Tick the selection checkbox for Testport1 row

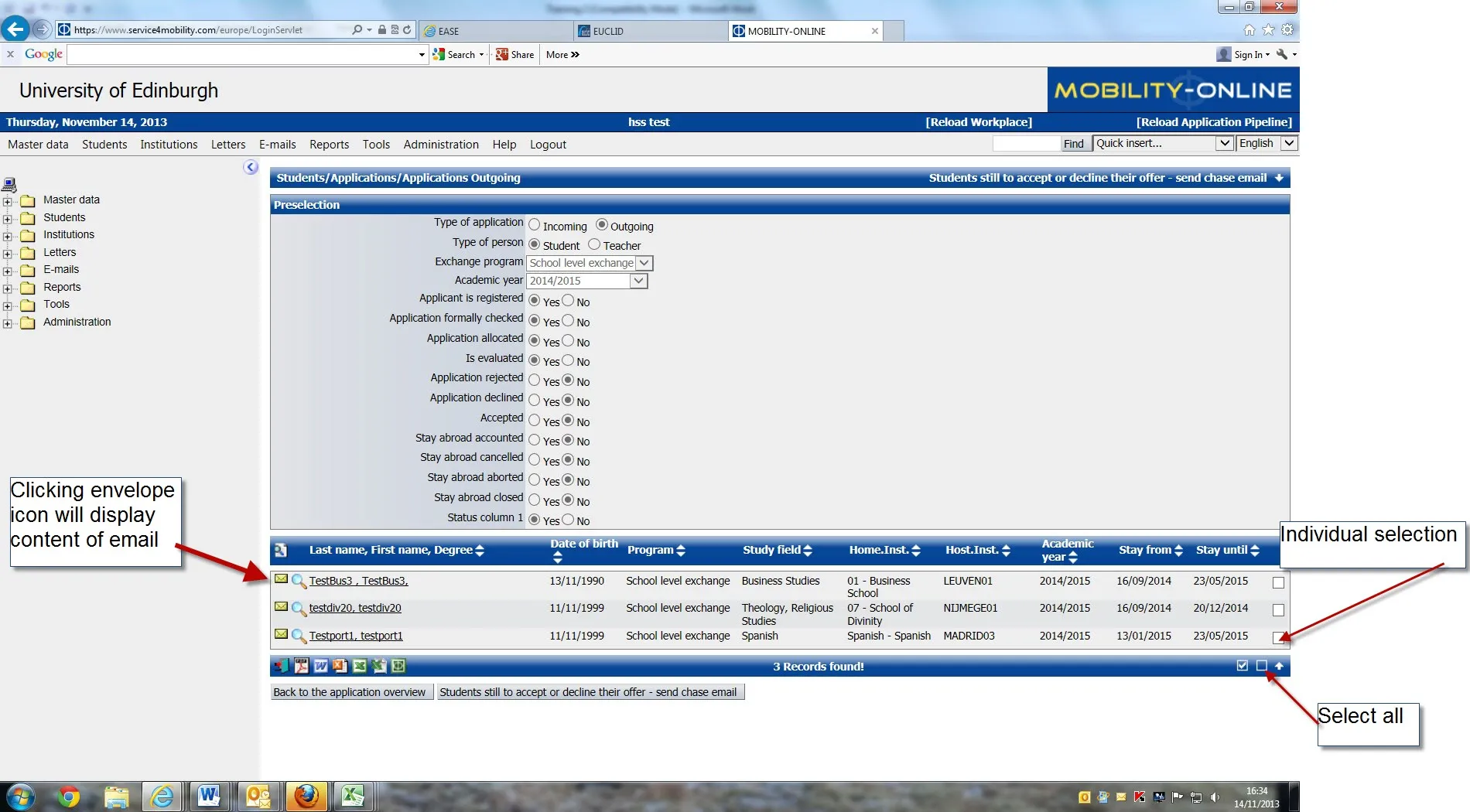1278,639
